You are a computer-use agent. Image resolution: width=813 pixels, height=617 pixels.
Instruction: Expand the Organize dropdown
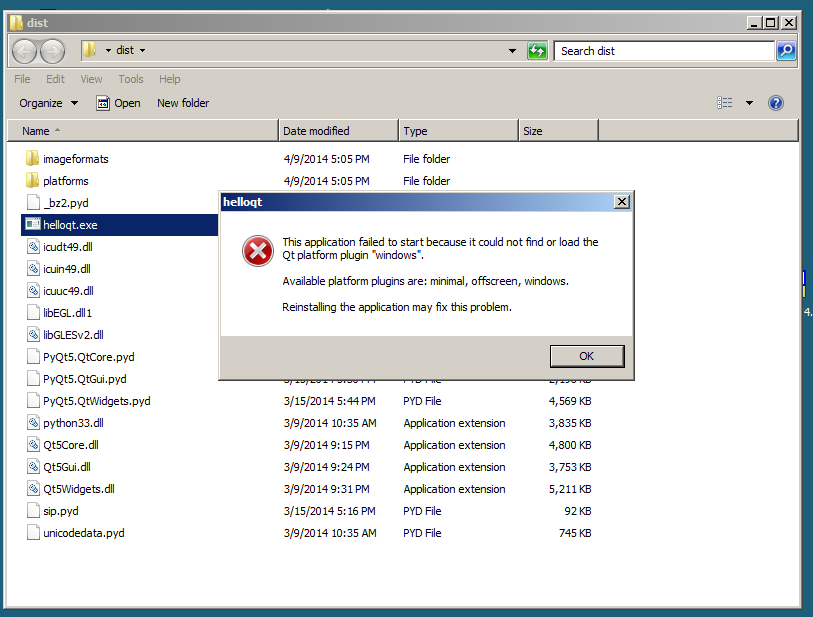pyautogui.click(x=49, y=103)
